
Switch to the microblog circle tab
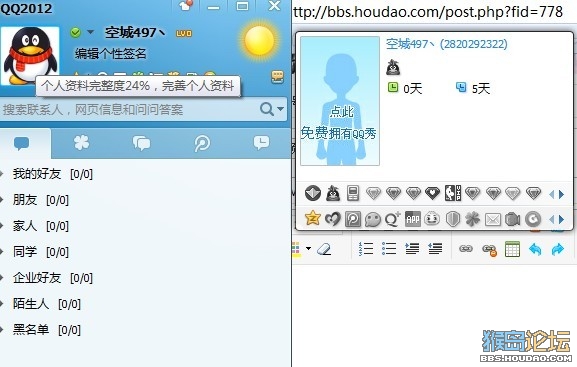click(x=202, y=144)
